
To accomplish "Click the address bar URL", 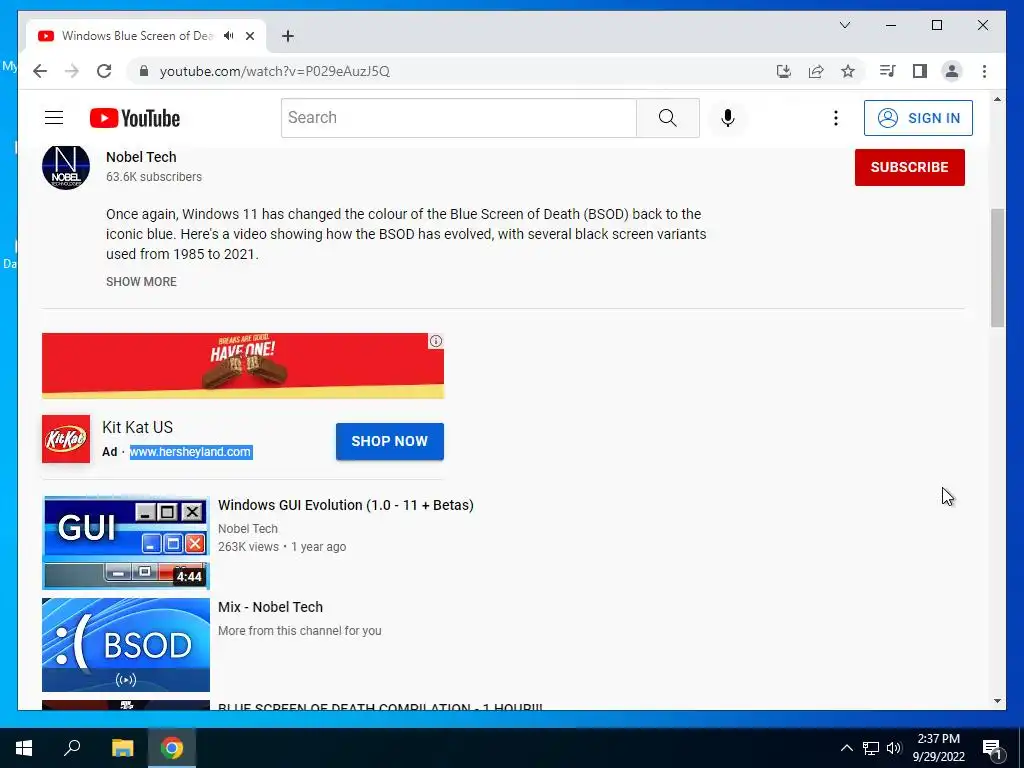I will [x=275, y=71].
